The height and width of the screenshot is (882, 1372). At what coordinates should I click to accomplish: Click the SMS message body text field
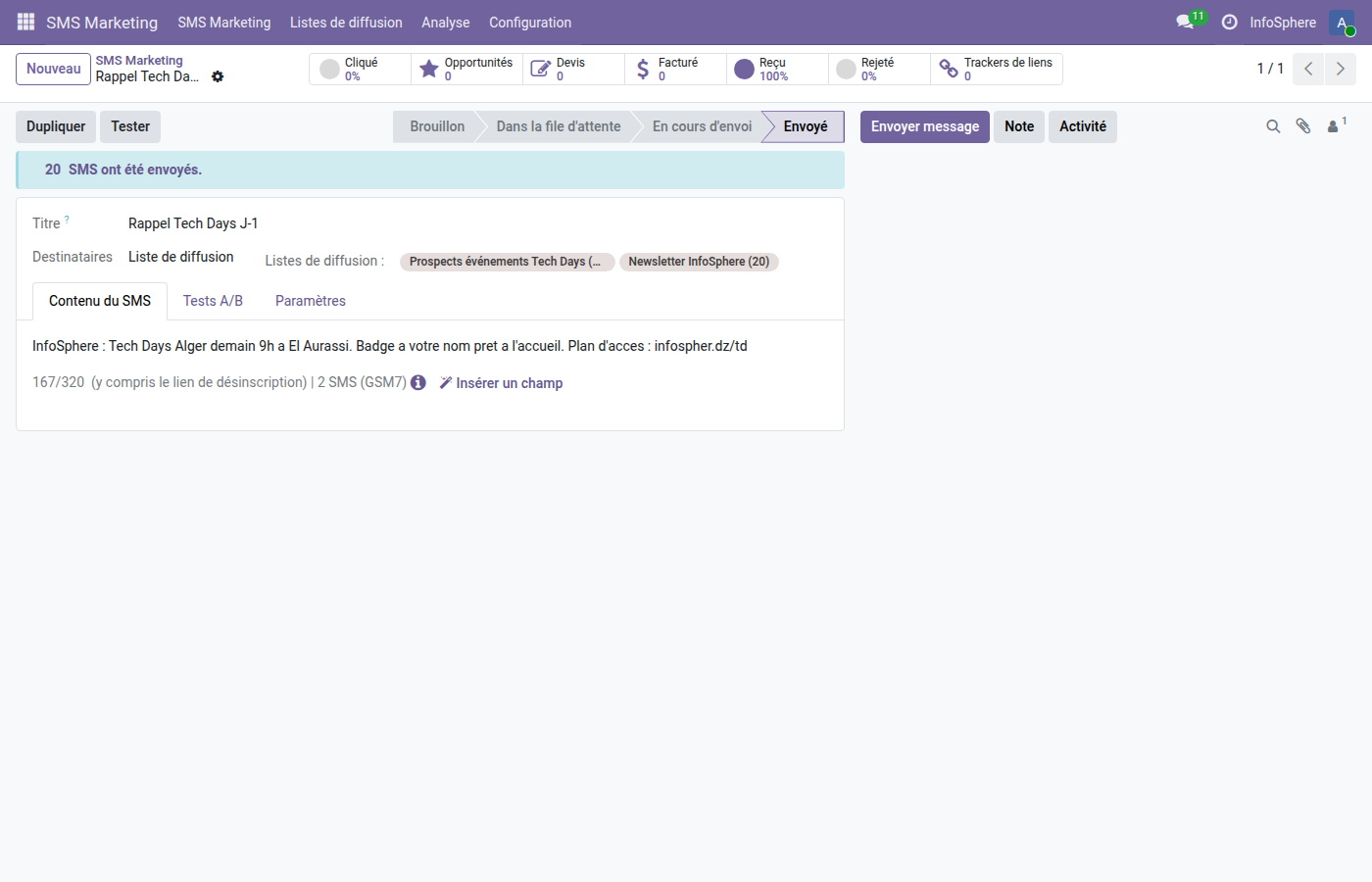tap(390, 346)
